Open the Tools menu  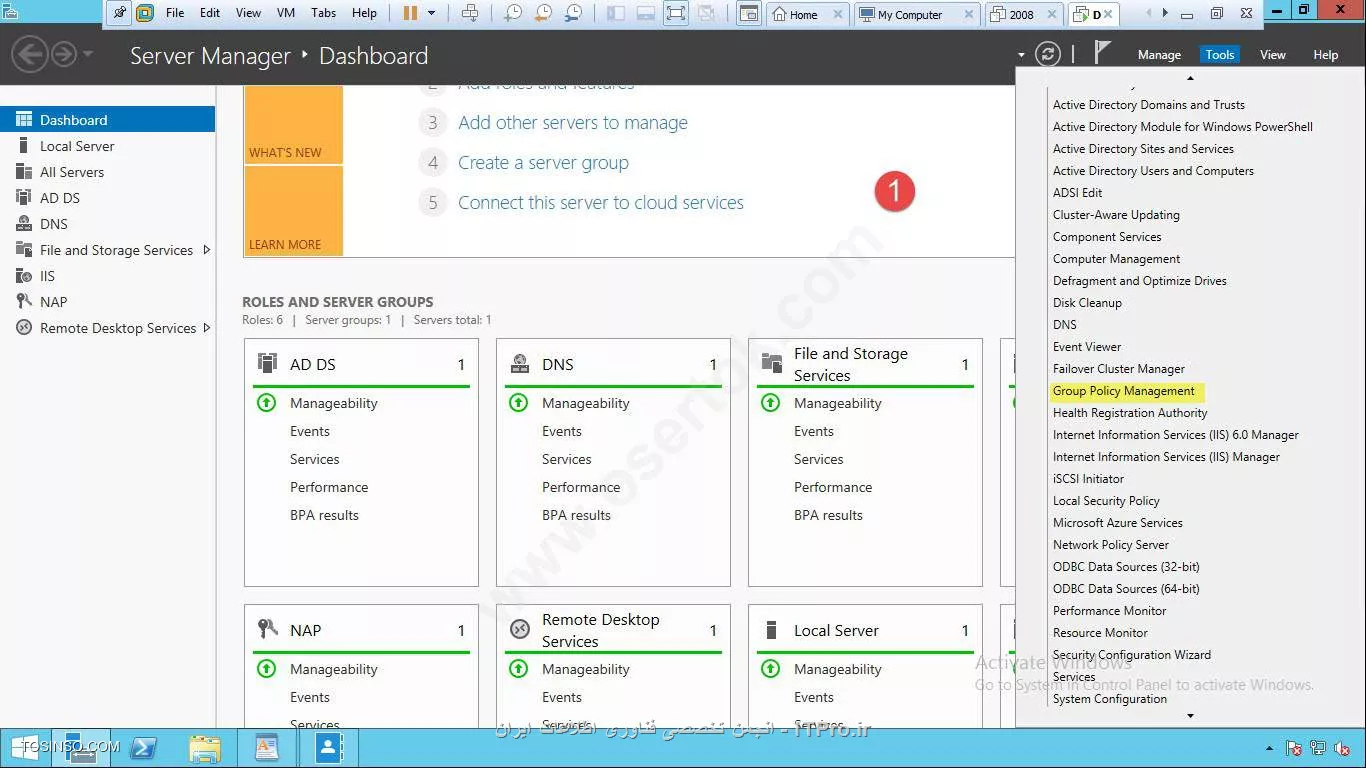(1219, 55)
